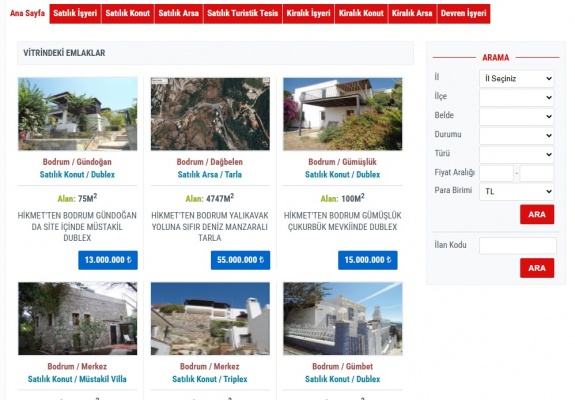Open Satılık Konut / Müstakil Villa link

[x=77, y=379]
